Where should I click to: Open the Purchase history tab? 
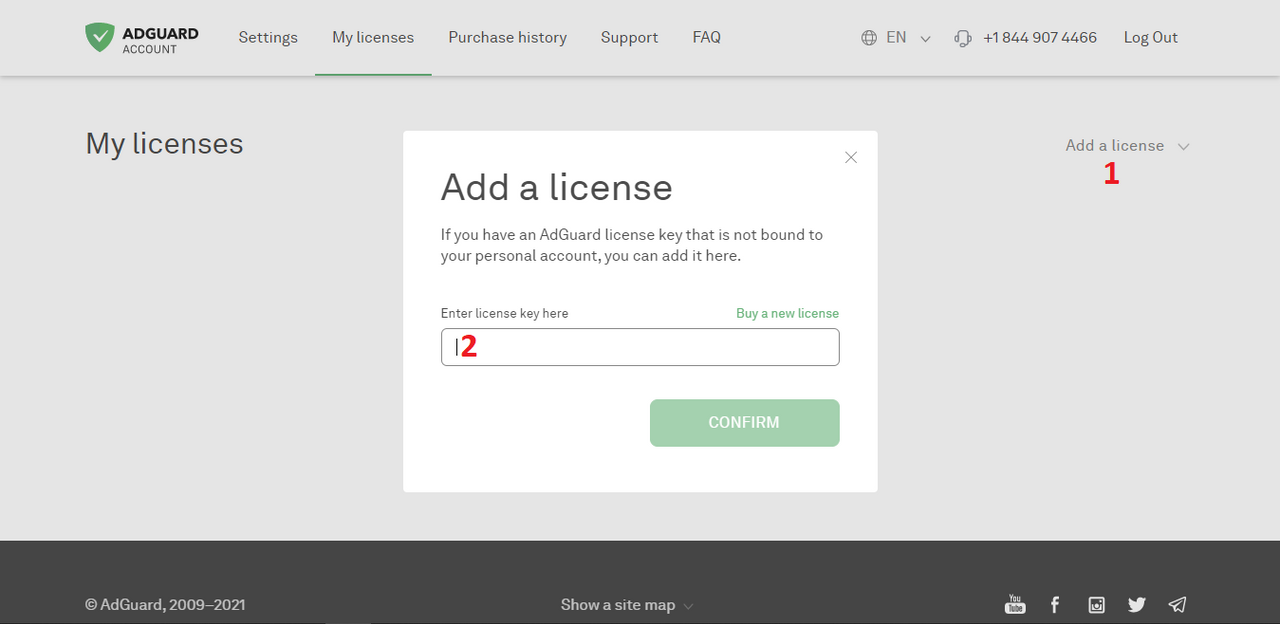tap(507, 37)
